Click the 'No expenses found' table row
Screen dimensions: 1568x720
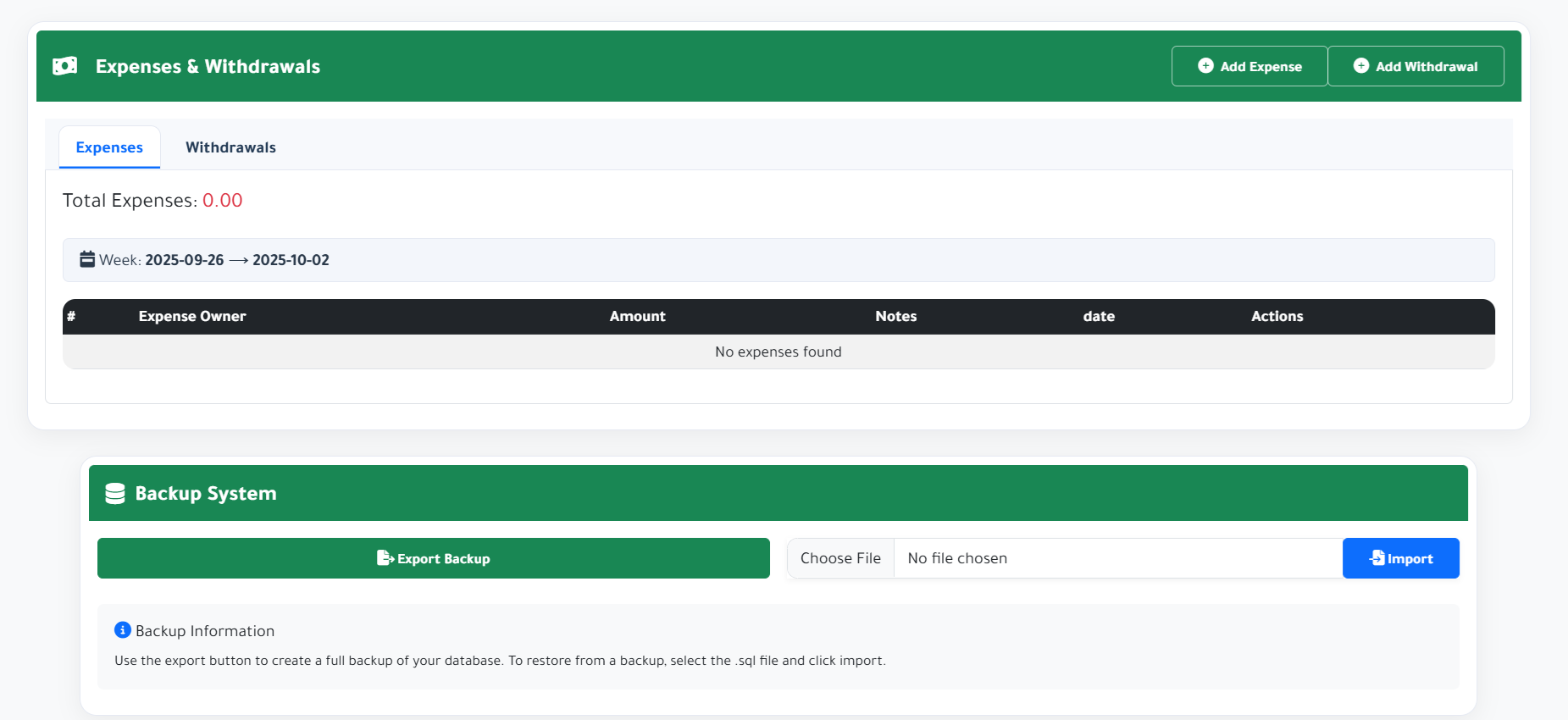pyautogui.click(x=778, y=352)
